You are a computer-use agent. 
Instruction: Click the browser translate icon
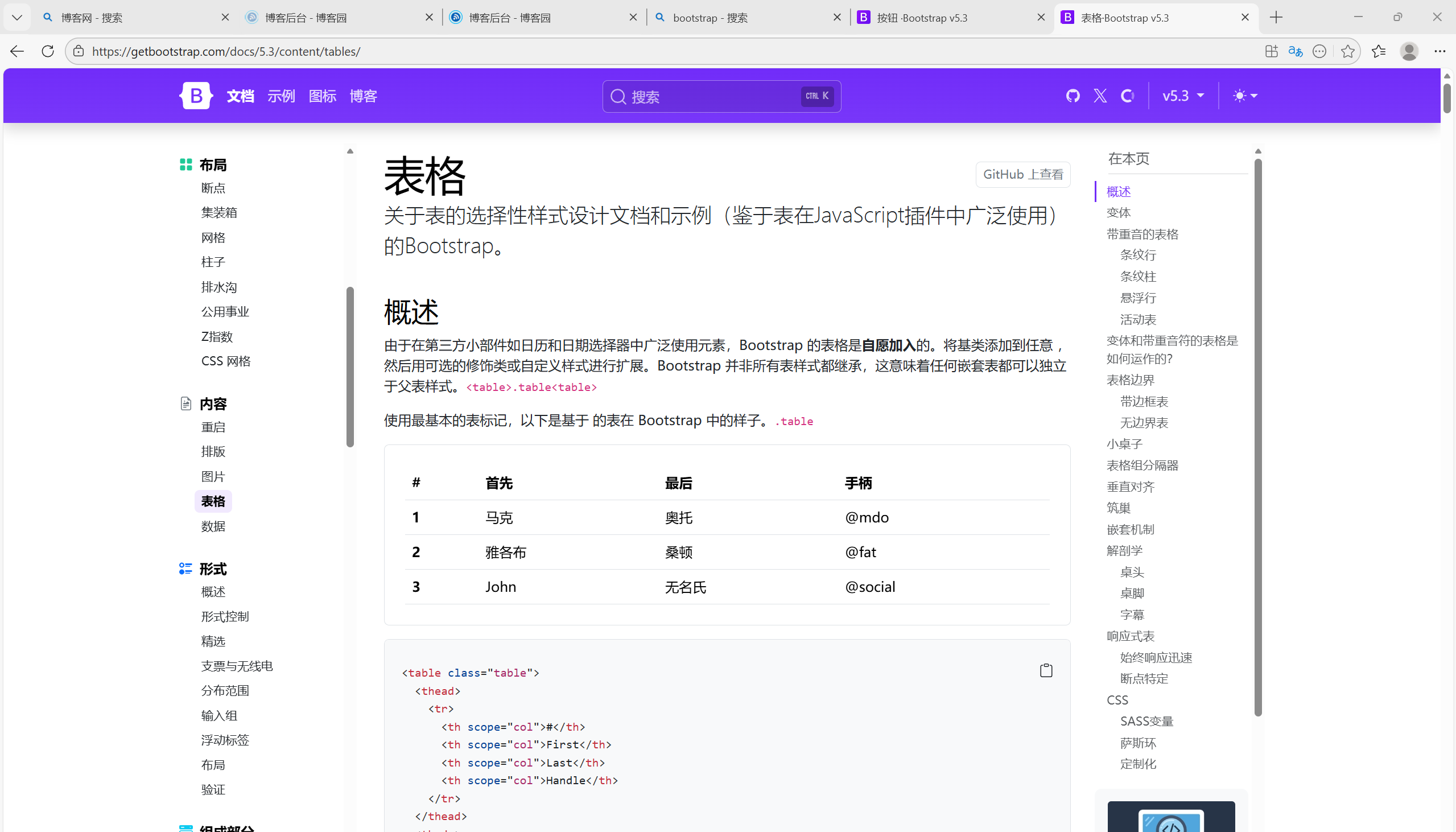[x=1295, y=51]
